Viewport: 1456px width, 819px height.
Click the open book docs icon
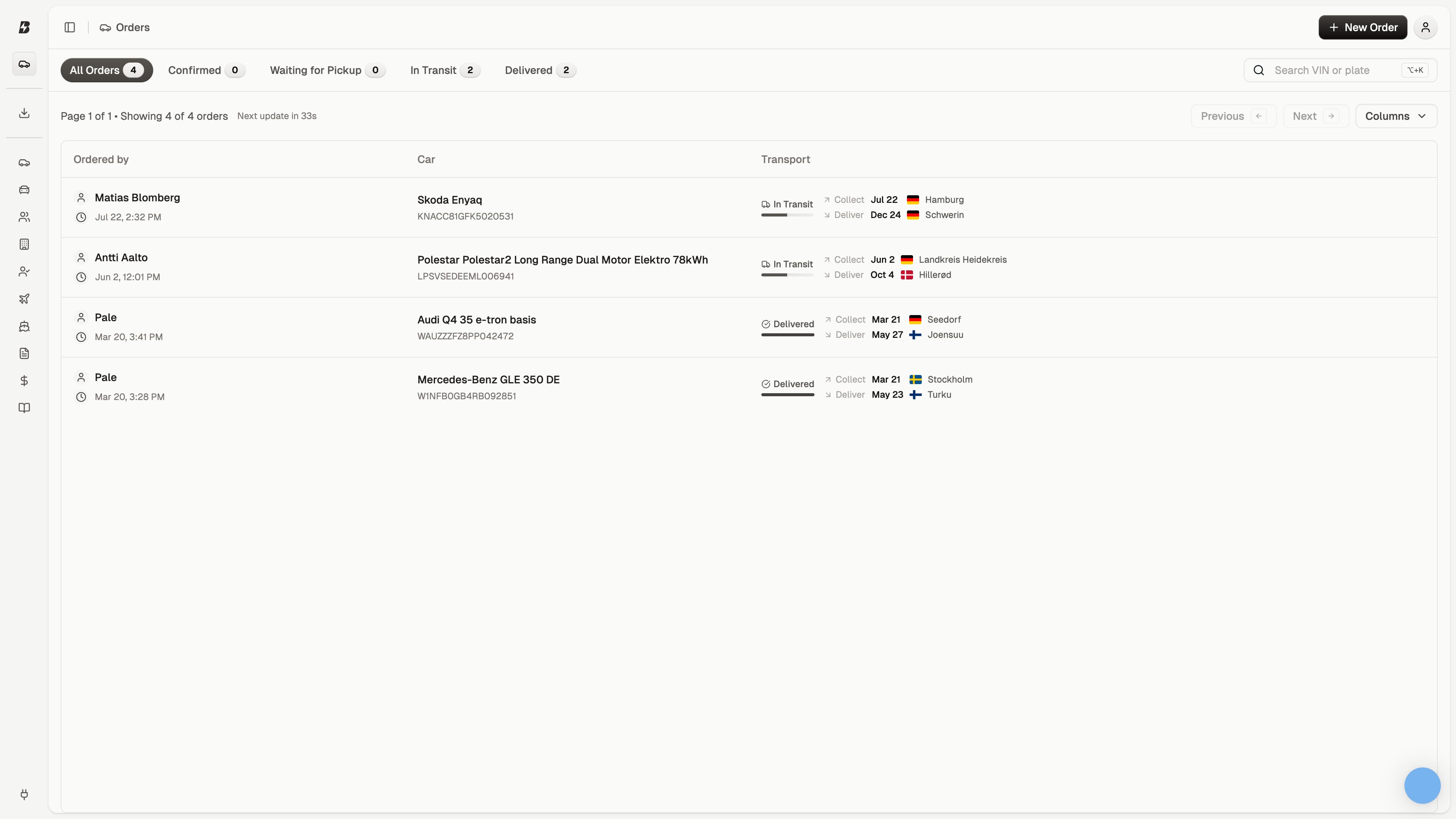(24, 408)
